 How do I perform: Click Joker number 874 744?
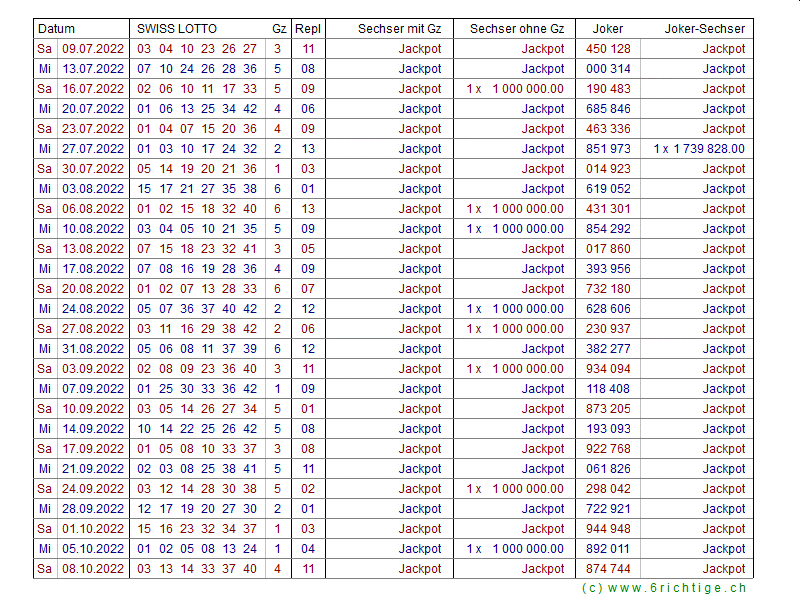pos(608,569)
